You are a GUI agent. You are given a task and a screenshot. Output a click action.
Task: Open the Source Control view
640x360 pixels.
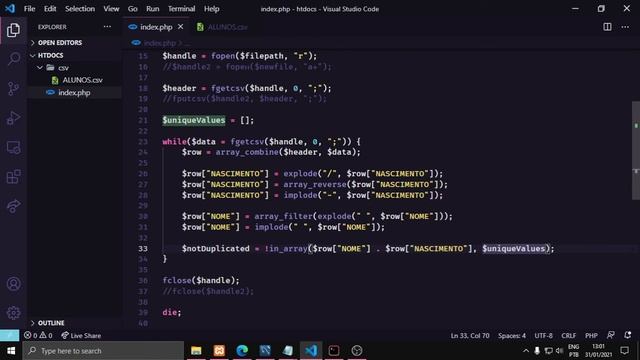point(13,88)
